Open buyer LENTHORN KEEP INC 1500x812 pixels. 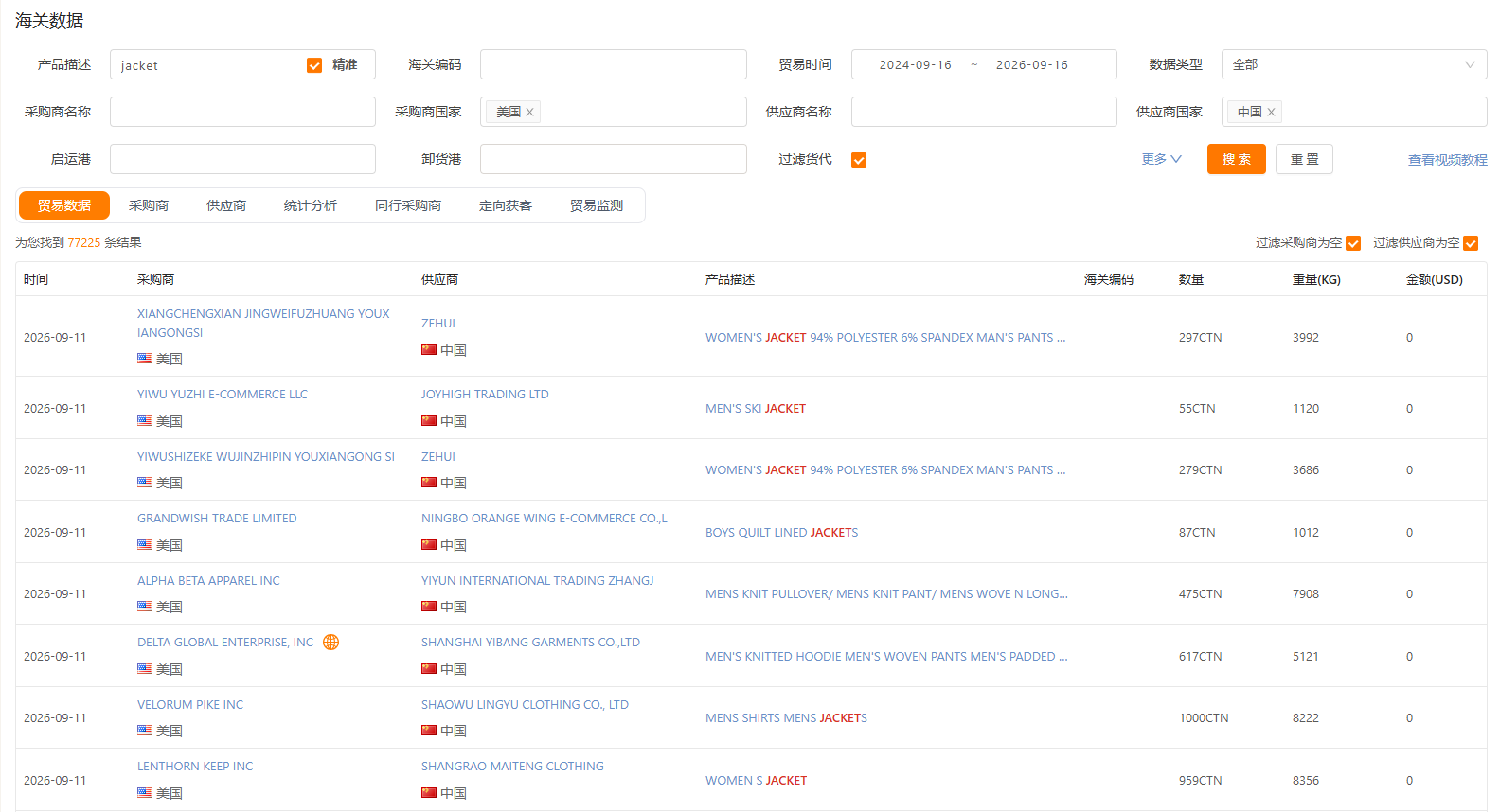(x=195, y=767)
